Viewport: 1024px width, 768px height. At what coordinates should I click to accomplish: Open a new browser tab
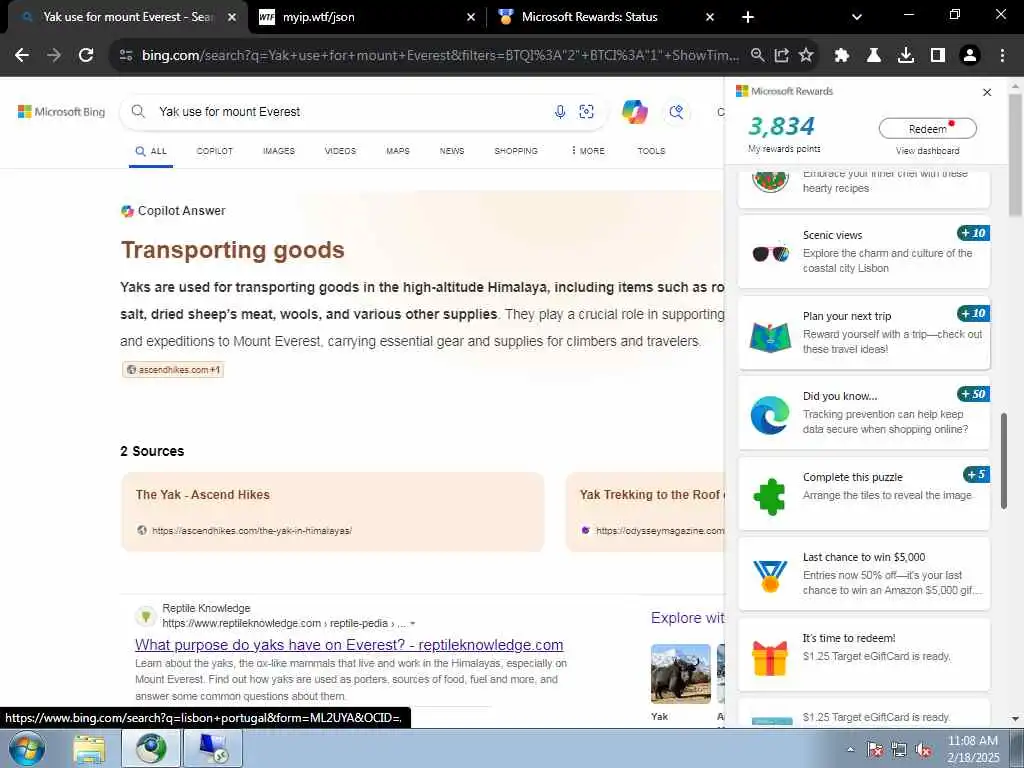pyautogui.click(x=748, y=17)
